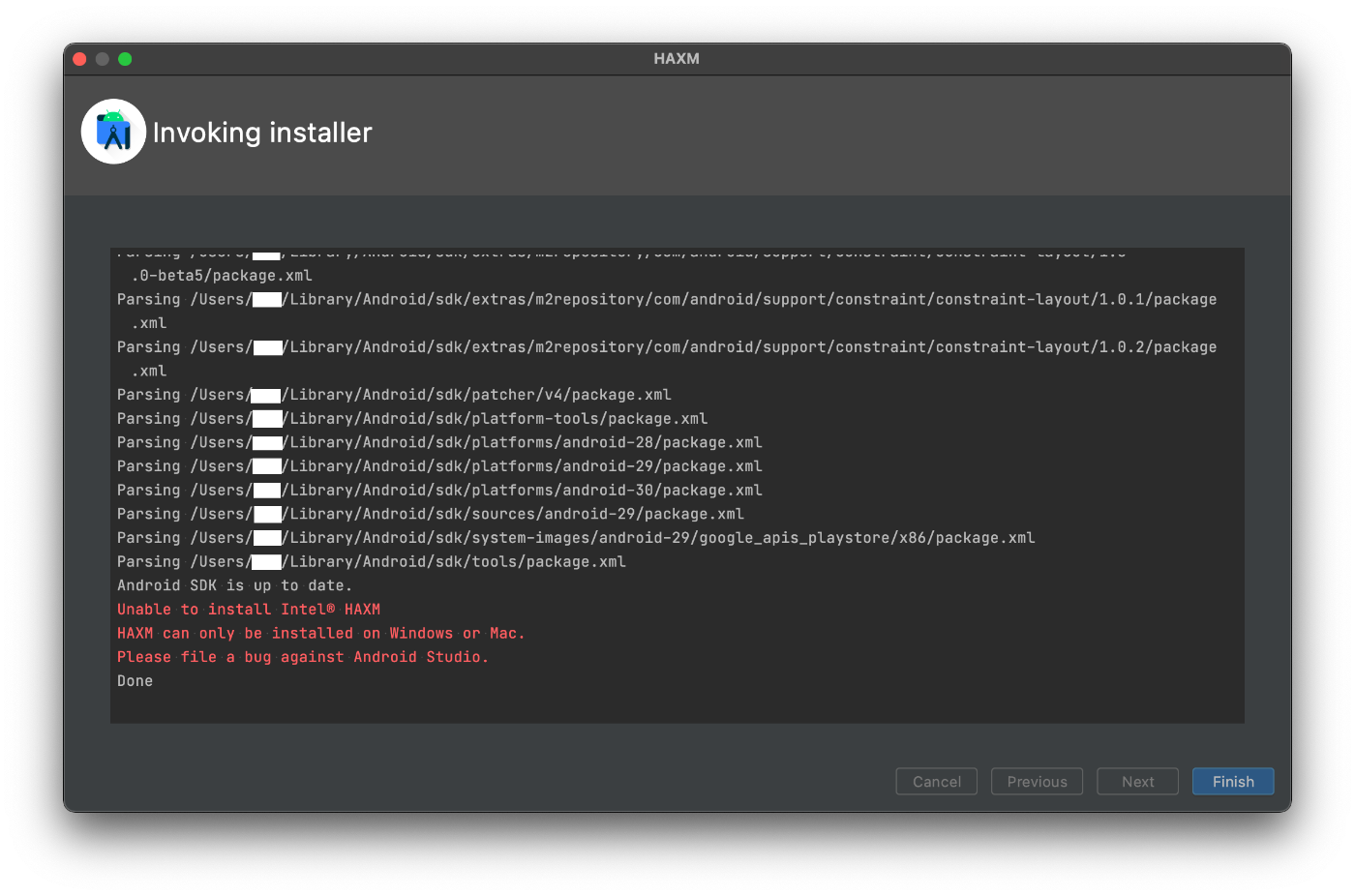
Task: Select the 'Unable to install Intel® HAXM' error line
Action: tap(249, 610)
